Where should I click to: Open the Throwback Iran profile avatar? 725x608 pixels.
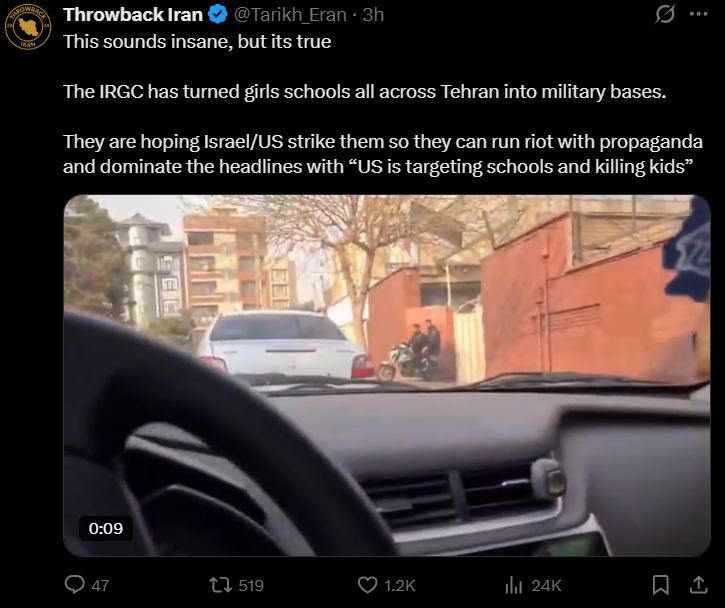tap(27, 27)
